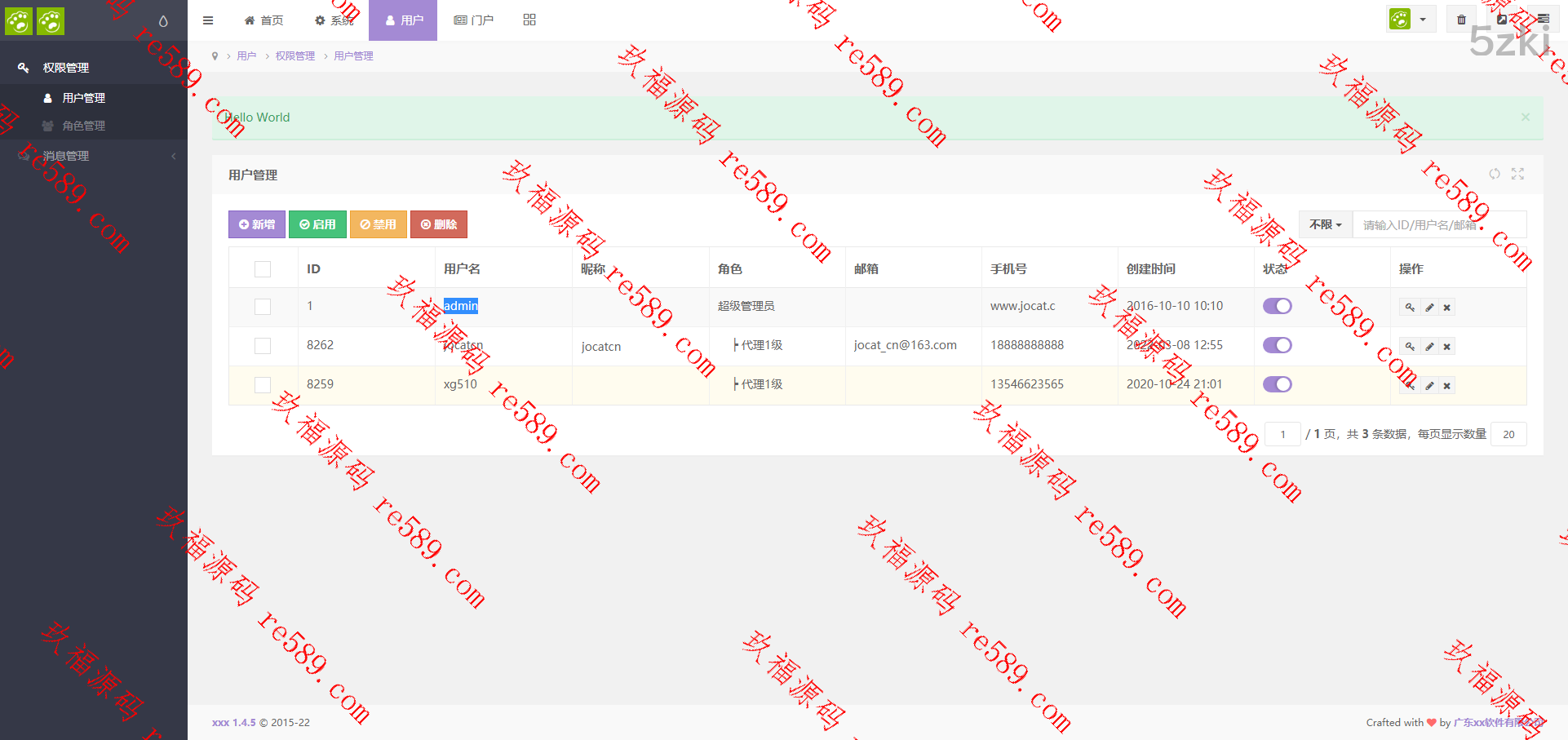Check the checkbox for user ID 8262
1568x740 pixels.
pos(263,346)
